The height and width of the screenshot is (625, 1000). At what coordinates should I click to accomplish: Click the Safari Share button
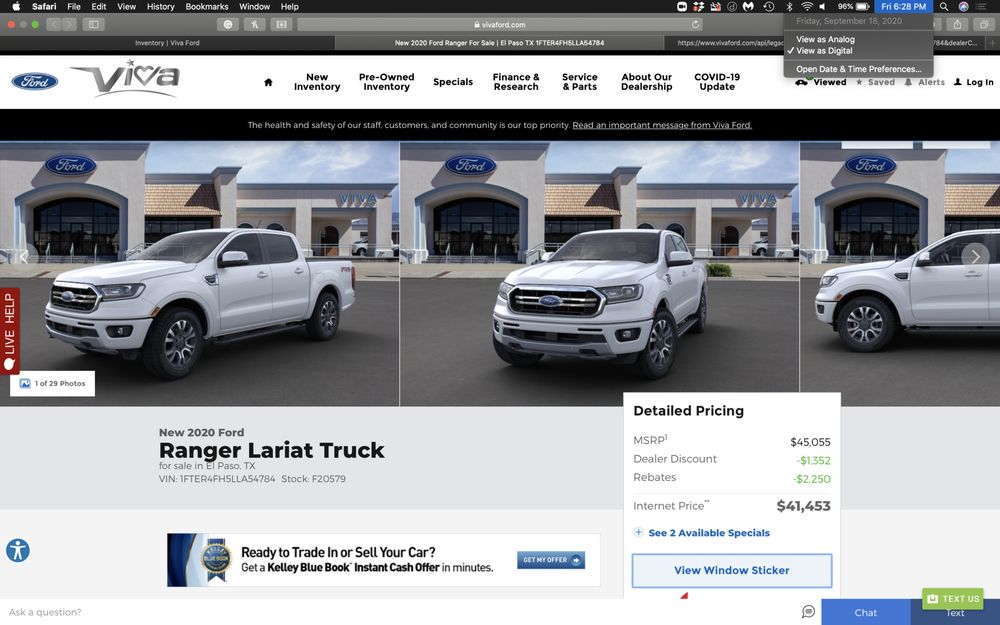tap(957, 24)
